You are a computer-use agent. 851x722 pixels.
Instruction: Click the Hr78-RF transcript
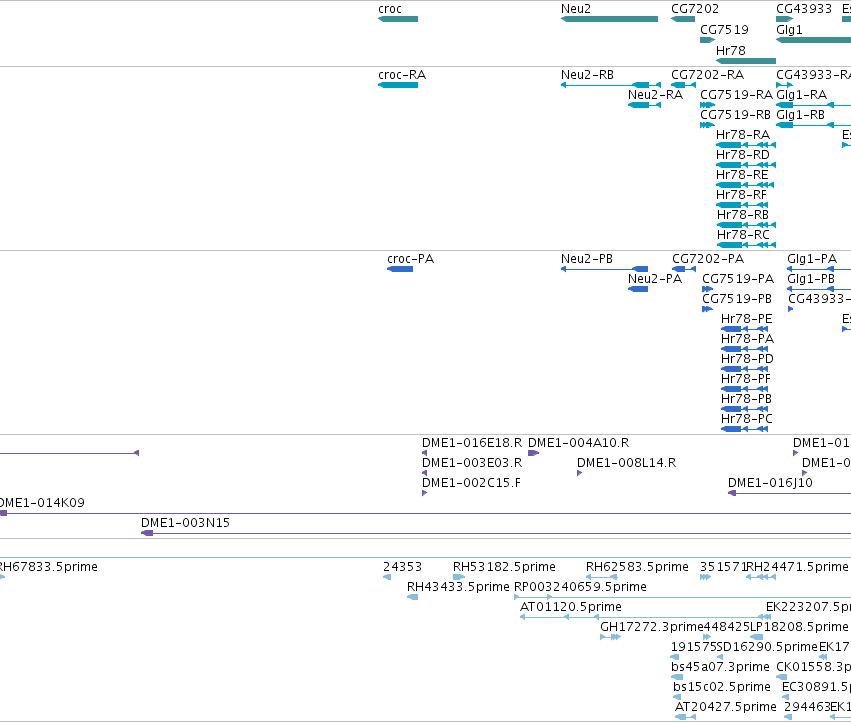pyautogui.click(x=742, y=205)
